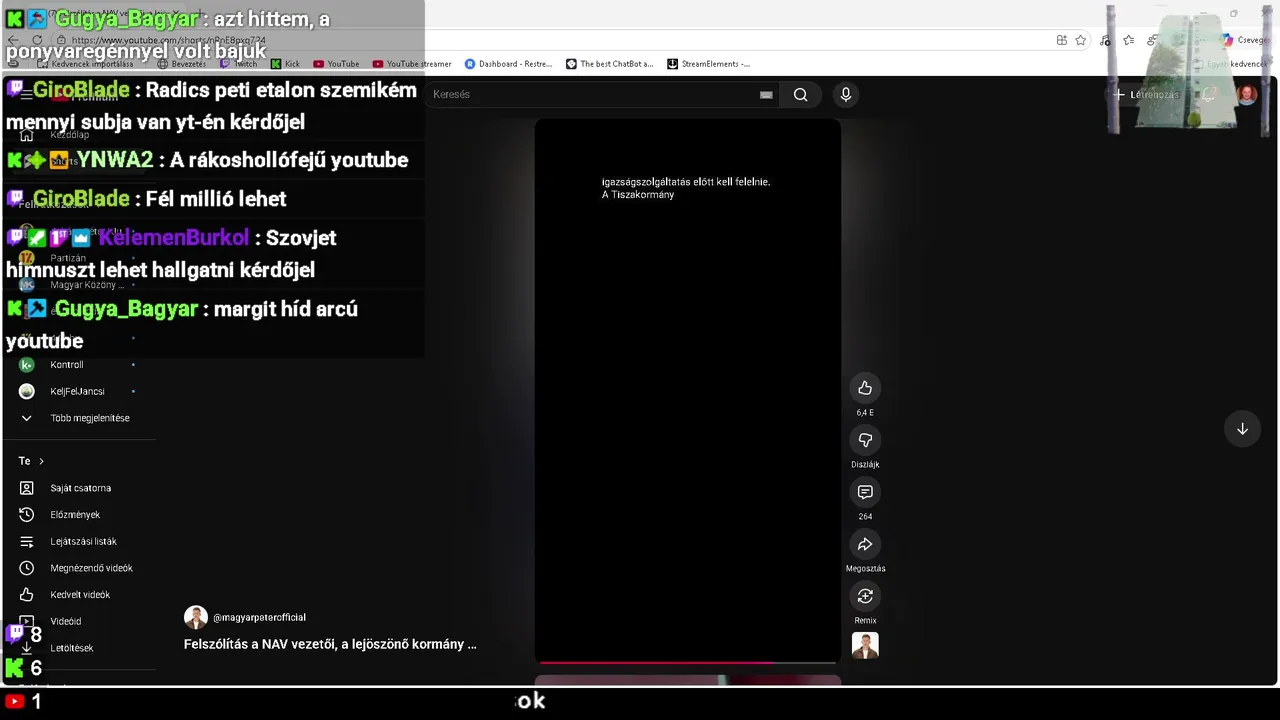Open the Csevegés Copilot button
The width and height of the screenshot is (1280, 720).
coord(1244,40)
